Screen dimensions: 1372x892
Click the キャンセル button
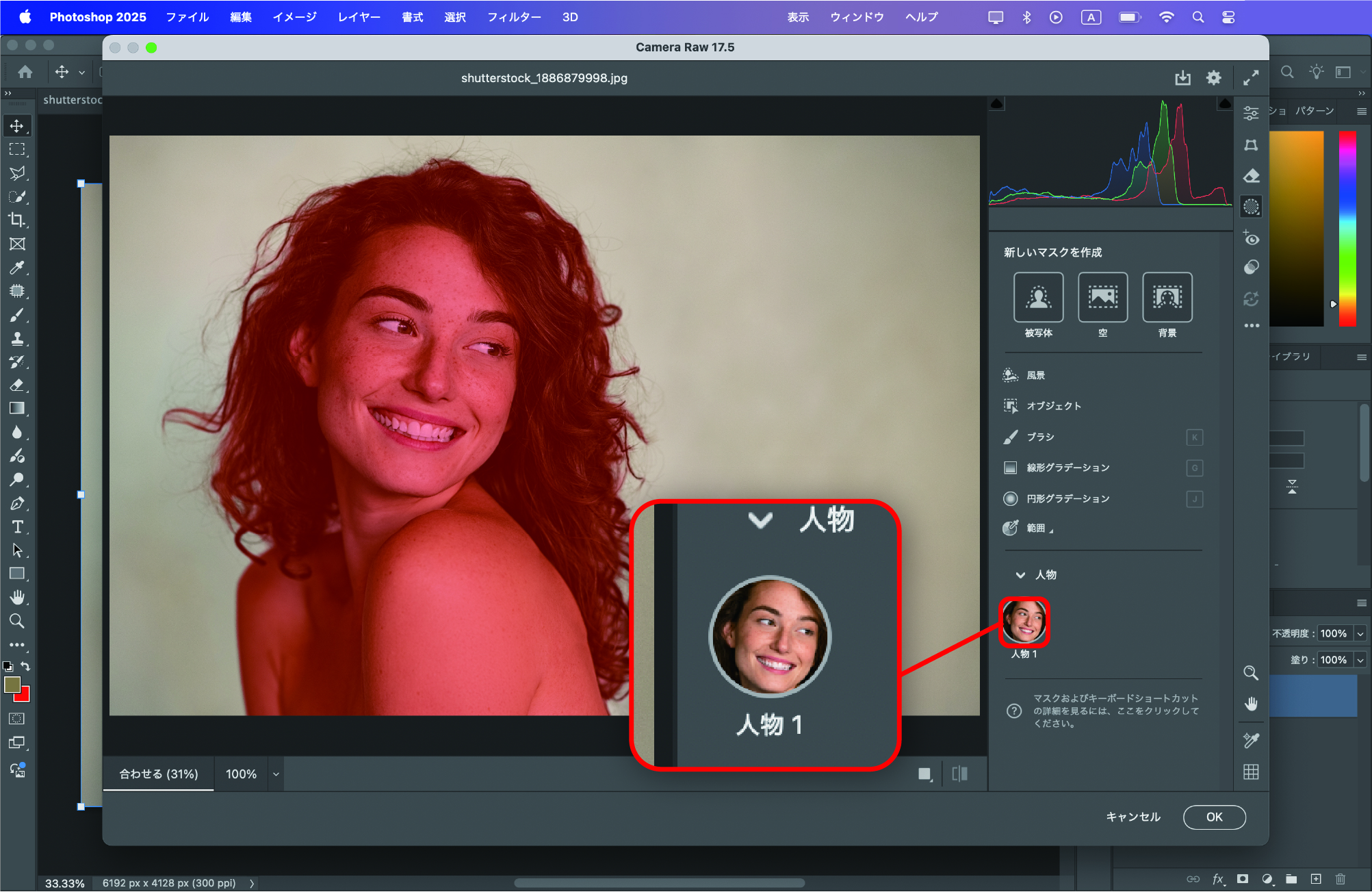pyautogui.click(x=1132, y=817)
